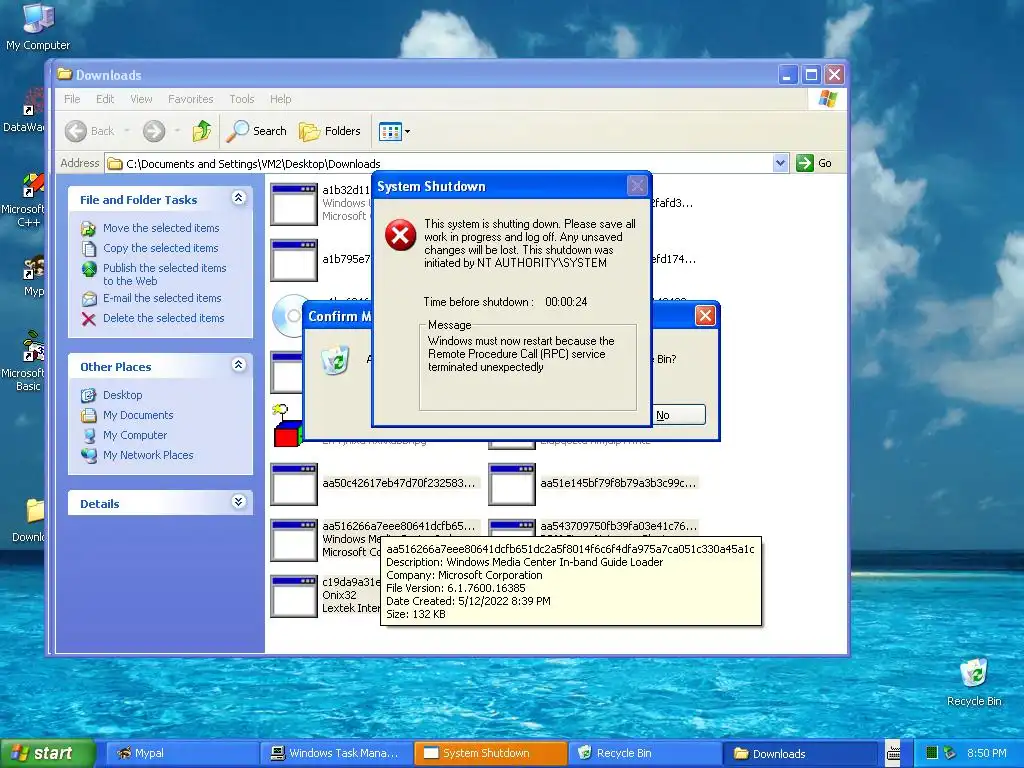Open Desktop under Other Places
The height and width of the screenshot is (768, 1024).
(122, 395)
